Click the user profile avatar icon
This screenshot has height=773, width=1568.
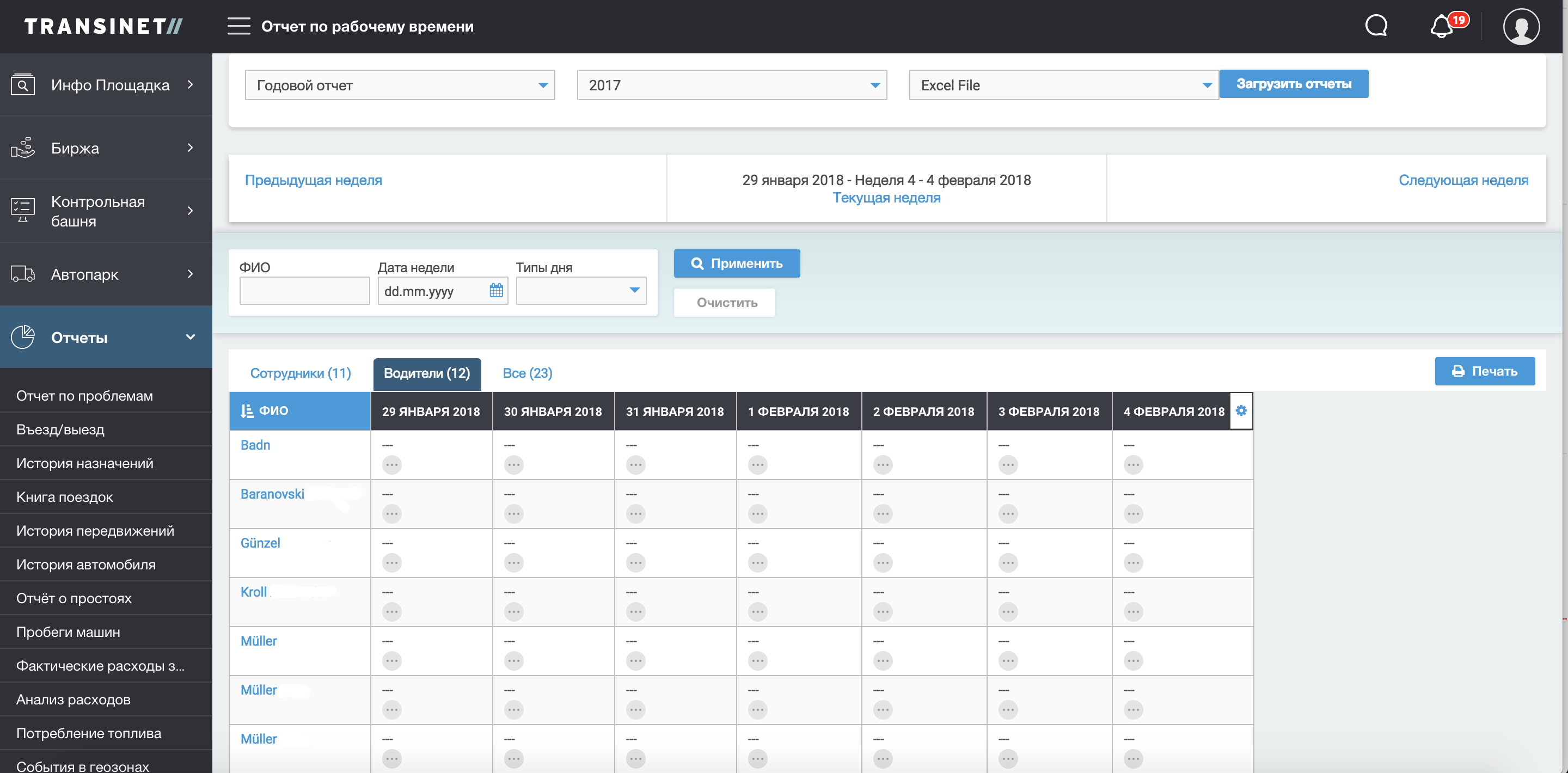pos(1521,26)
